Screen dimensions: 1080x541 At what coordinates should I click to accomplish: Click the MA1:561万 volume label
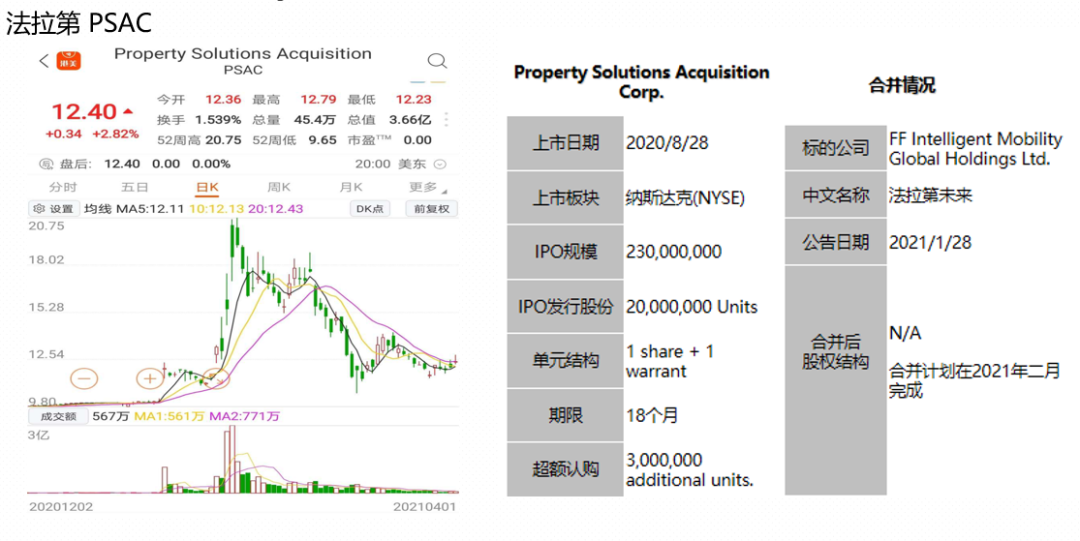click(x=169, y=416)
